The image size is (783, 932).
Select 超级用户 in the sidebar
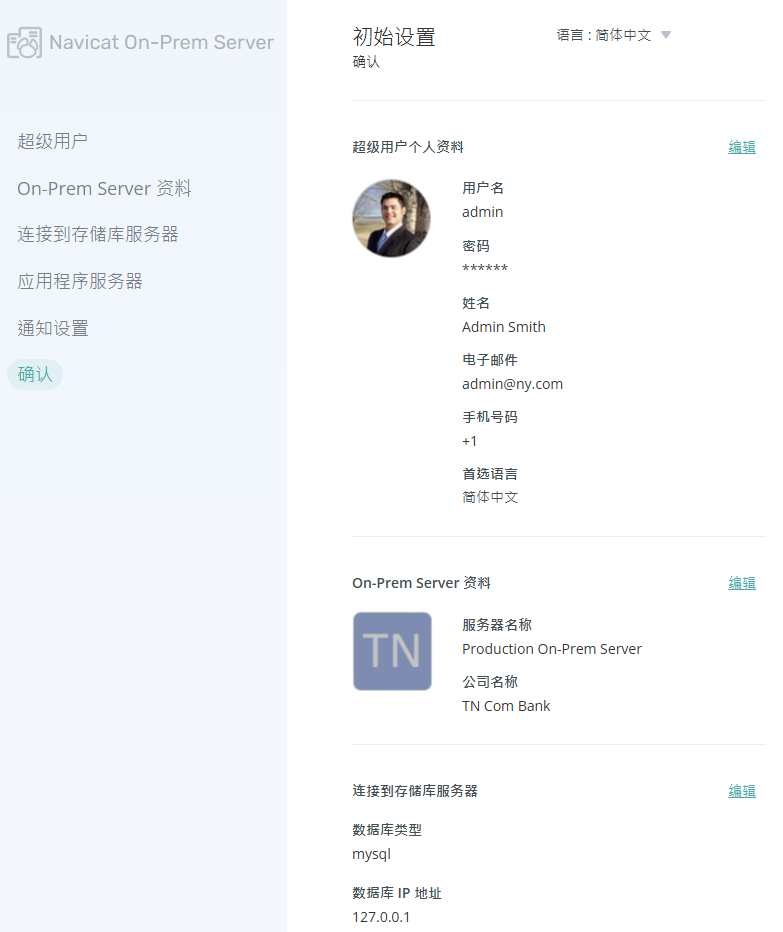tap(52, 141)
